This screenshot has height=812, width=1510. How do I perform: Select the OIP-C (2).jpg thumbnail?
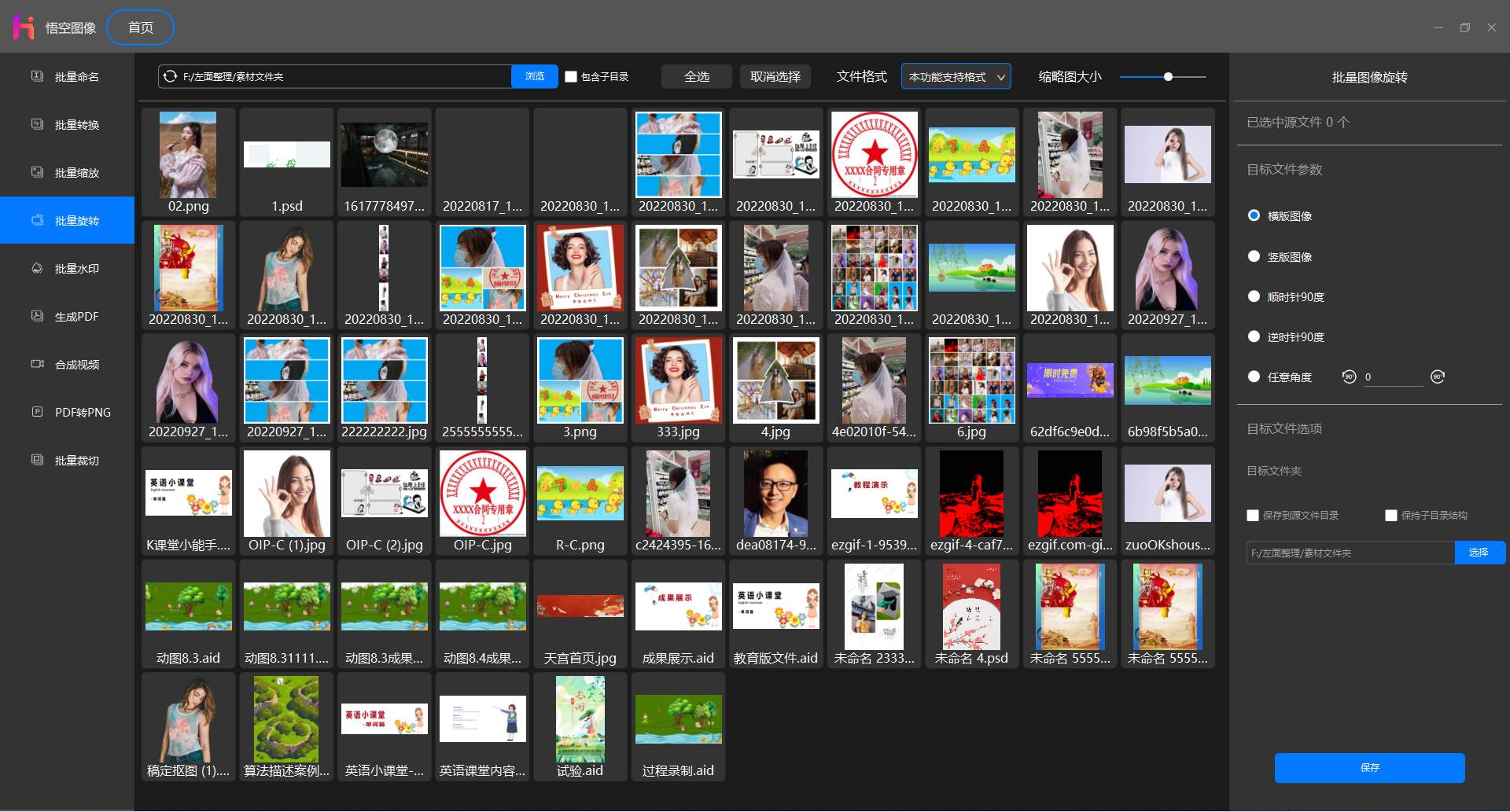pos(384,501)
